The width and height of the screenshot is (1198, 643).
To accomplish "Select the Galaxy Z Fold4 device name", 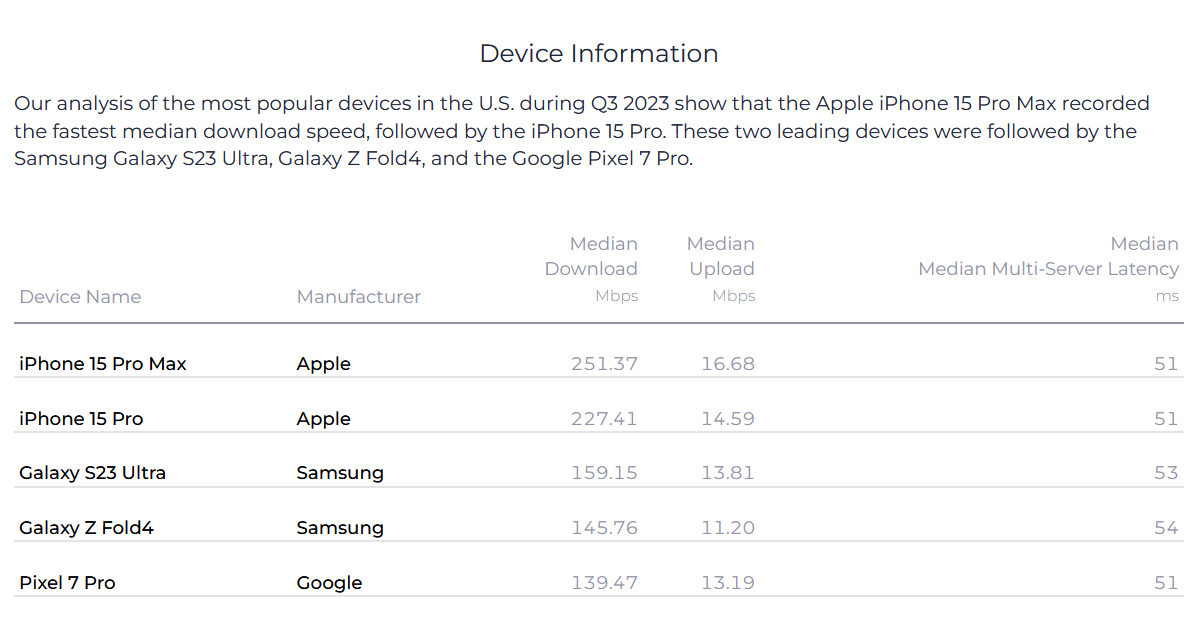I will coord(86,528).
